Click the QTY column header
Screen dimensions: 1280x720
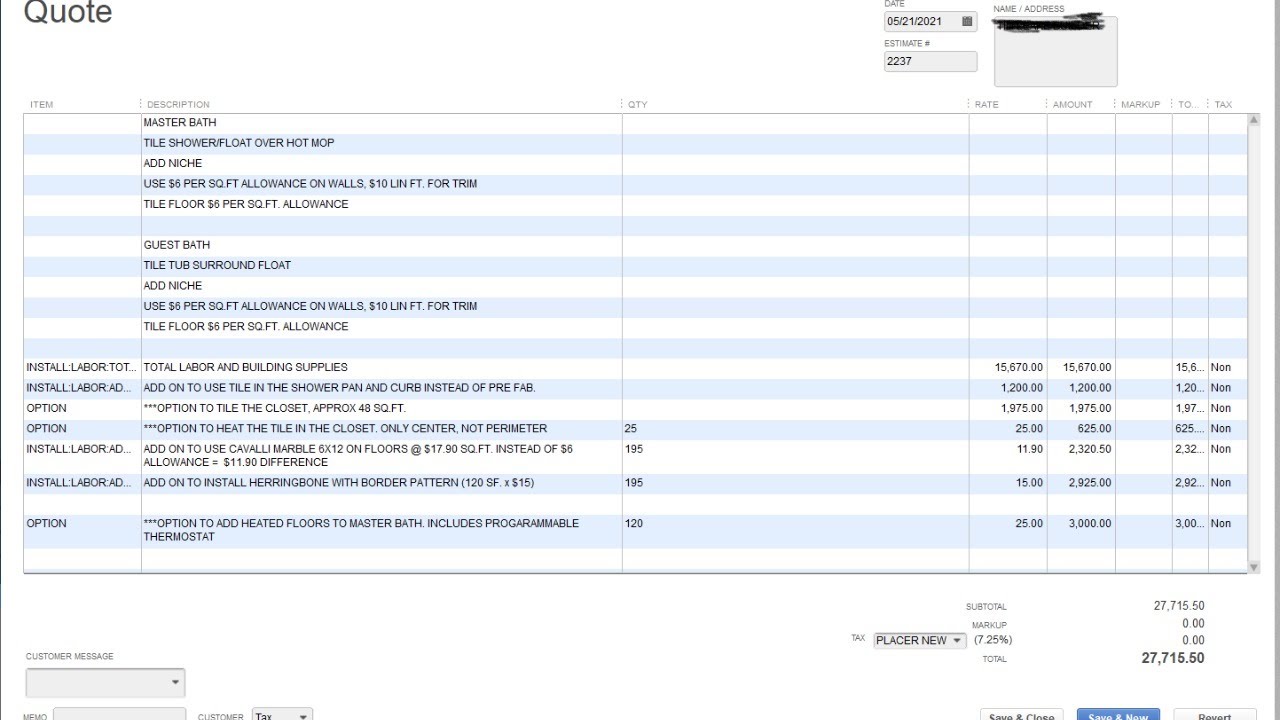point(638,104)
